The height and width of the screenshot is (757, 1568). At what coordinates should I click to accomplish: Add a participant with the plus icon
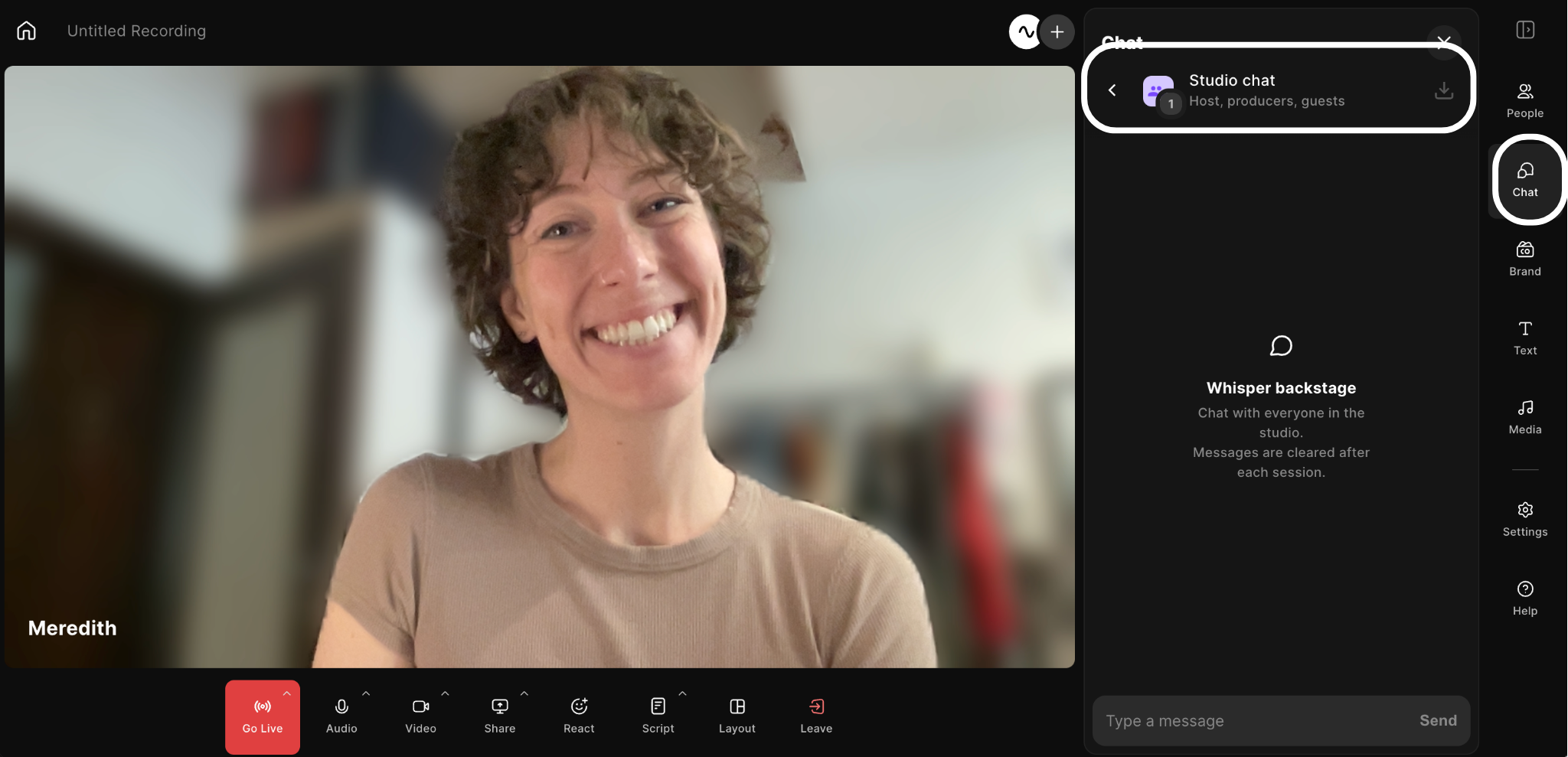tap(1057, 32)
